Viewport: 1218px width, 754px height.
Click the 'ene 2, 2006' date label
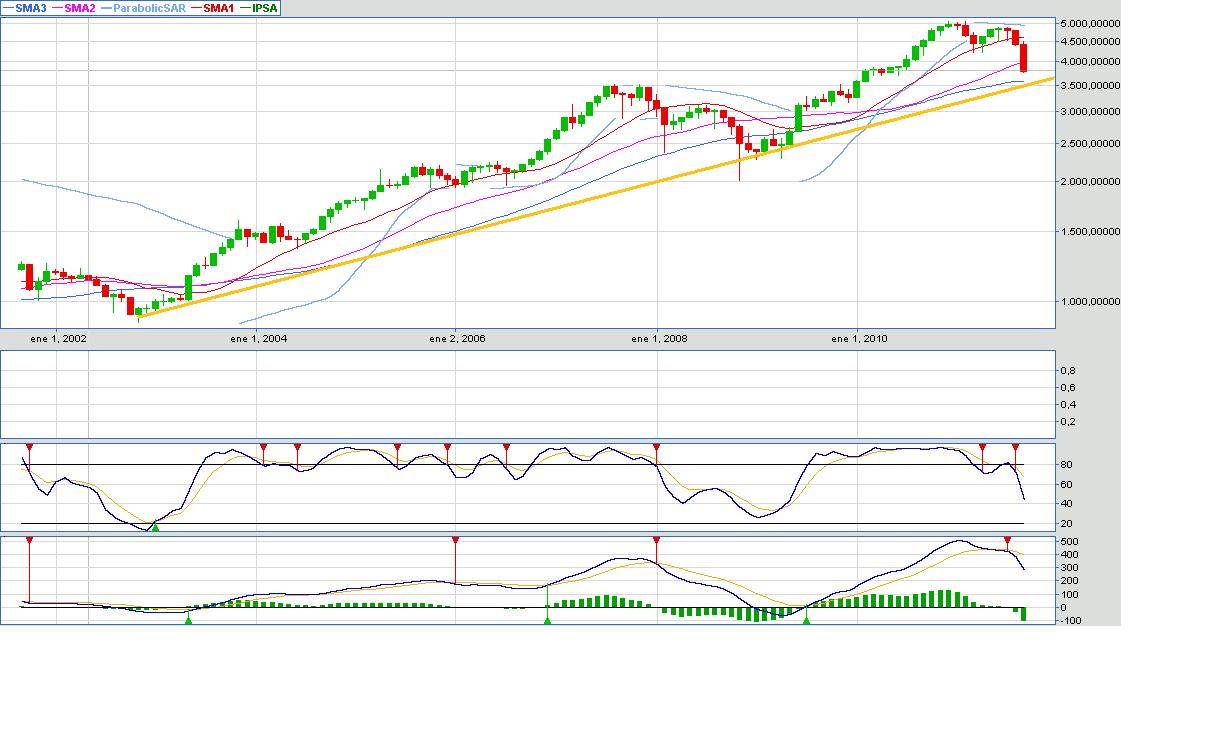(x=457, y=339)
